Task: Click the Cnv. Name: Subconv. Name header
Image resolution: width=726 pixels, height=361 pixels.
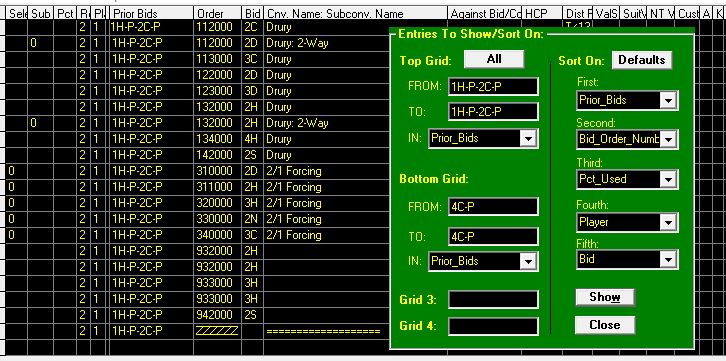Action: coord(356,14)
